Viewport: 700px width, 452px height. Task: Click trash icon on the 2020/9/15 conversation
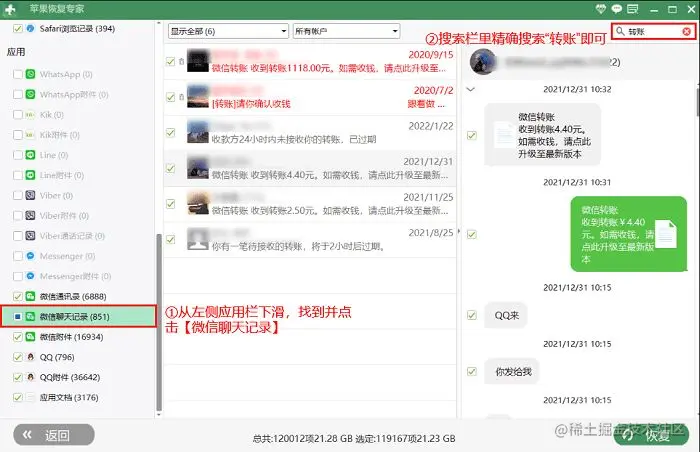pyautogui.click(x=181, y=62)
